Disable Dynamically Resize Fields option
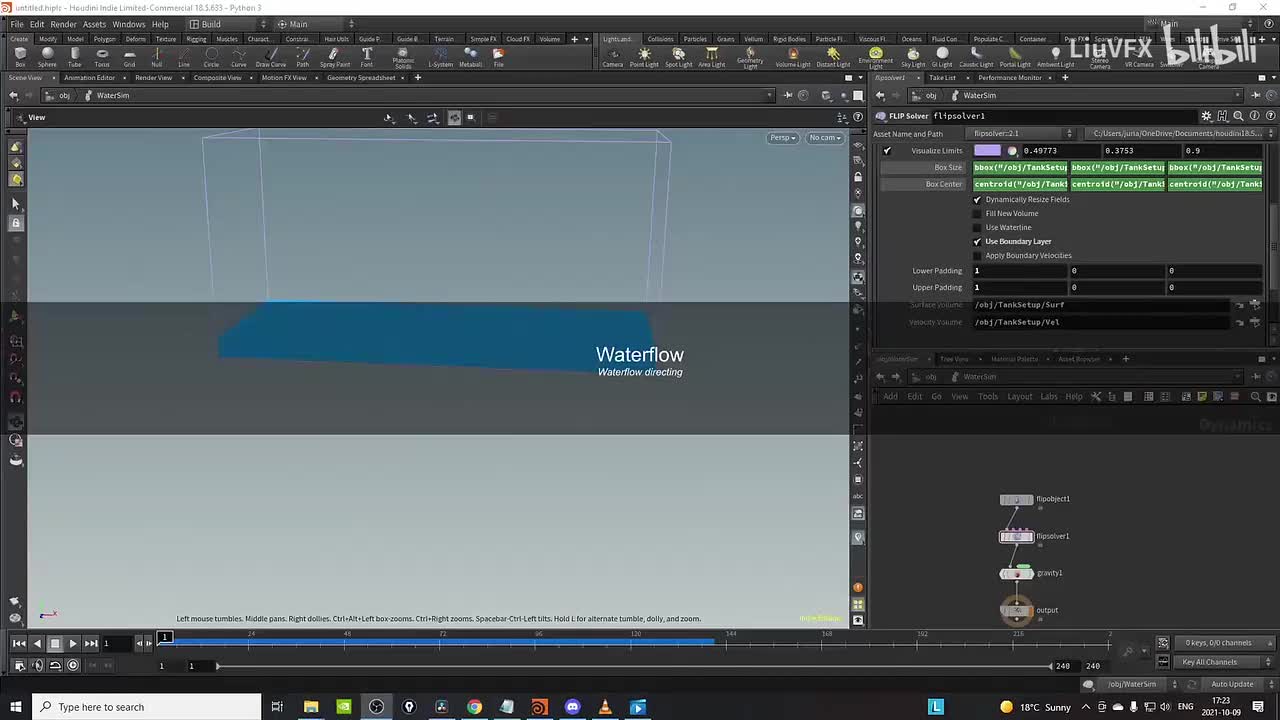The image size is (1280, 720). 978,199
